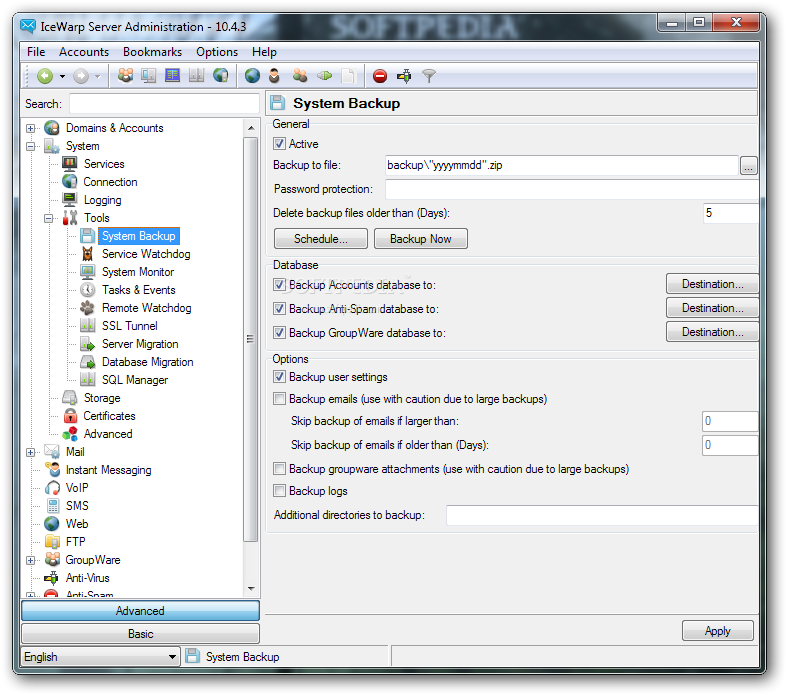Enable Backup emails checkbox
This screenshot has width=787, height=695.
280,399
